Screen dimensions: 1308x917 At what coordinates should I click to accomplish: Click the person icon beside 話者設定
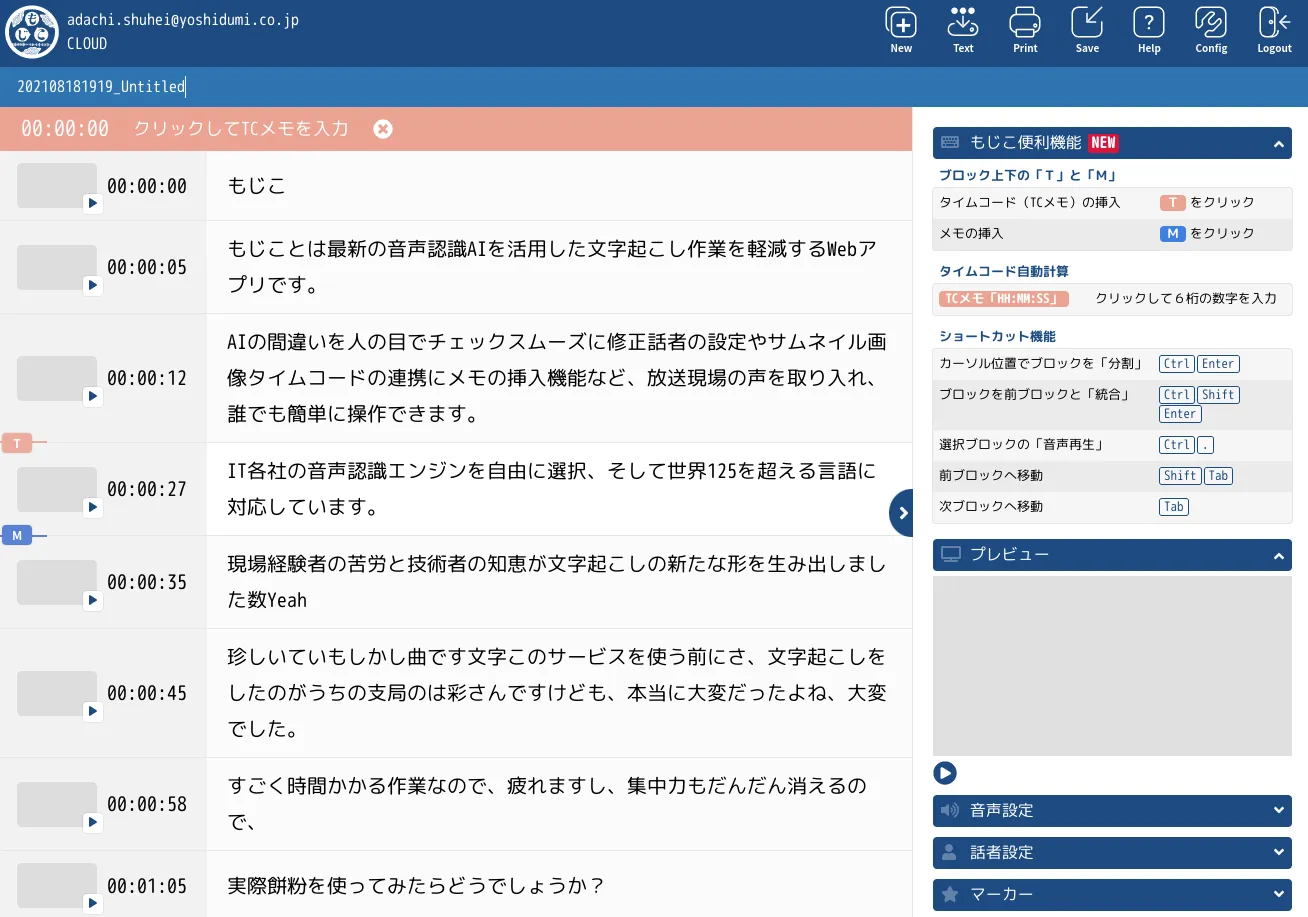950,852
